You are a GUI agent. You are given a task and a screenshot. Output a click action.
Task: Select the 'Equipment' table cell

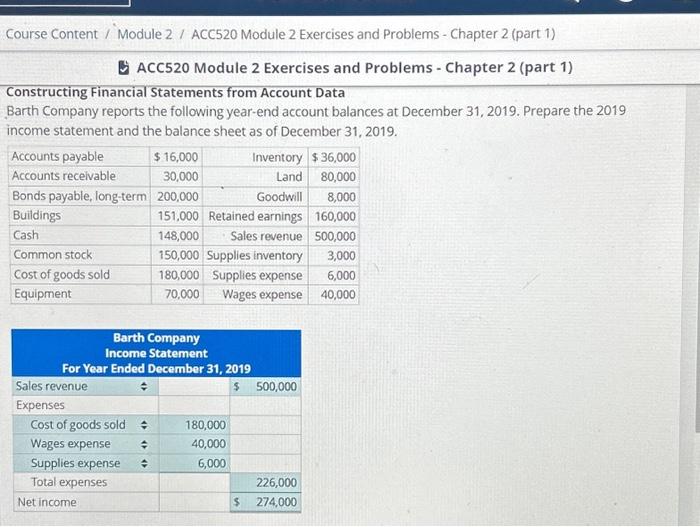79,294
